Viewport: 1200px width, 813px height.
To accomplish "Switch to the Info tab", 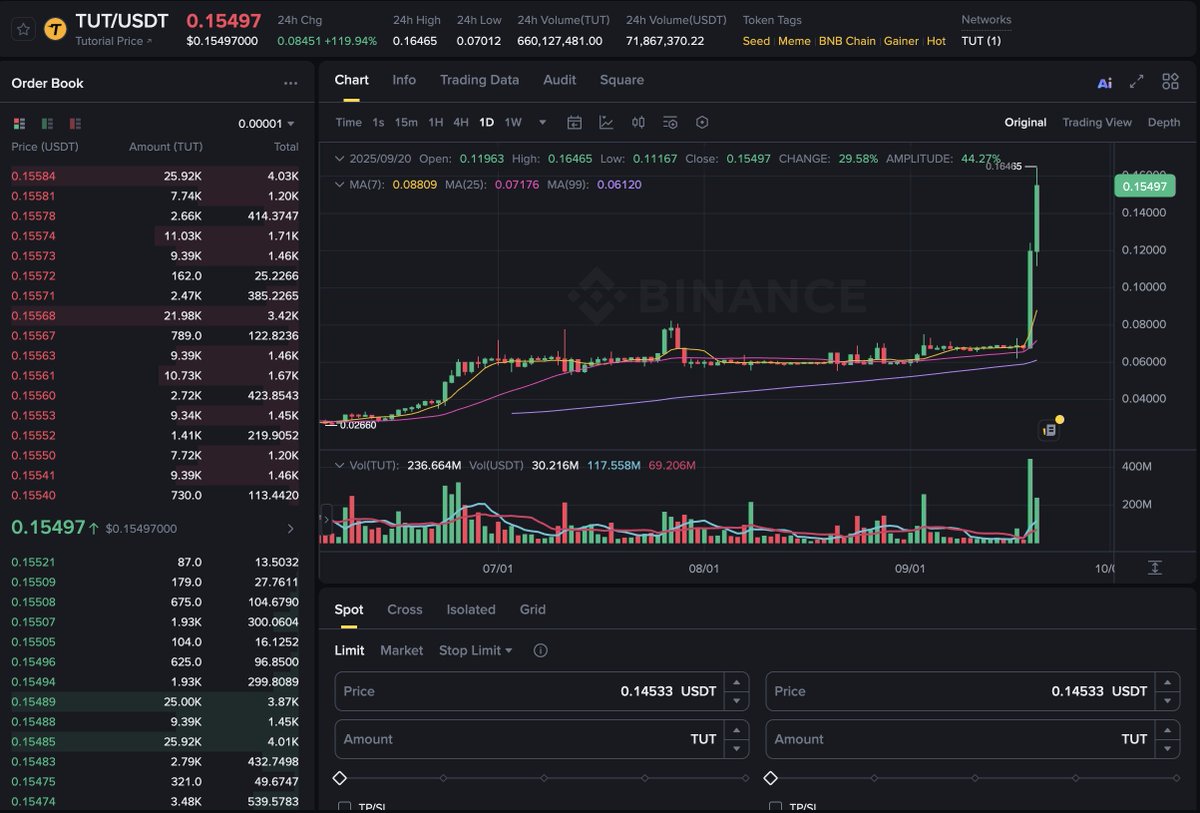I will point(404,80).
